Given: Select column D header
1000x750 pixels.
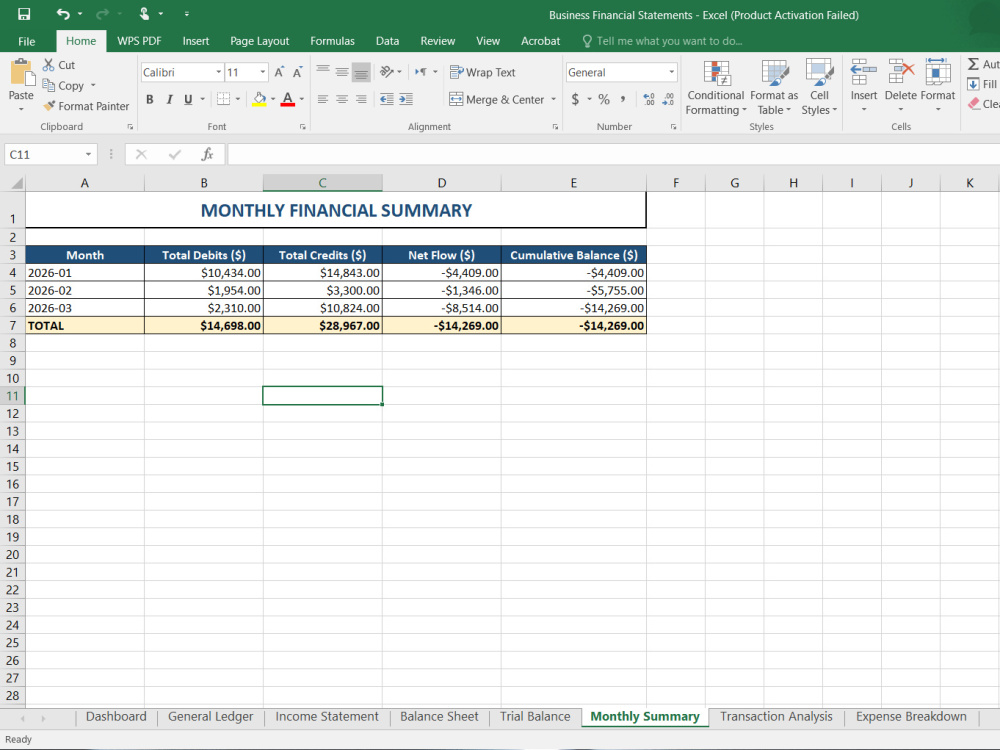Looking at the screenshot, I should coord(441,183).
